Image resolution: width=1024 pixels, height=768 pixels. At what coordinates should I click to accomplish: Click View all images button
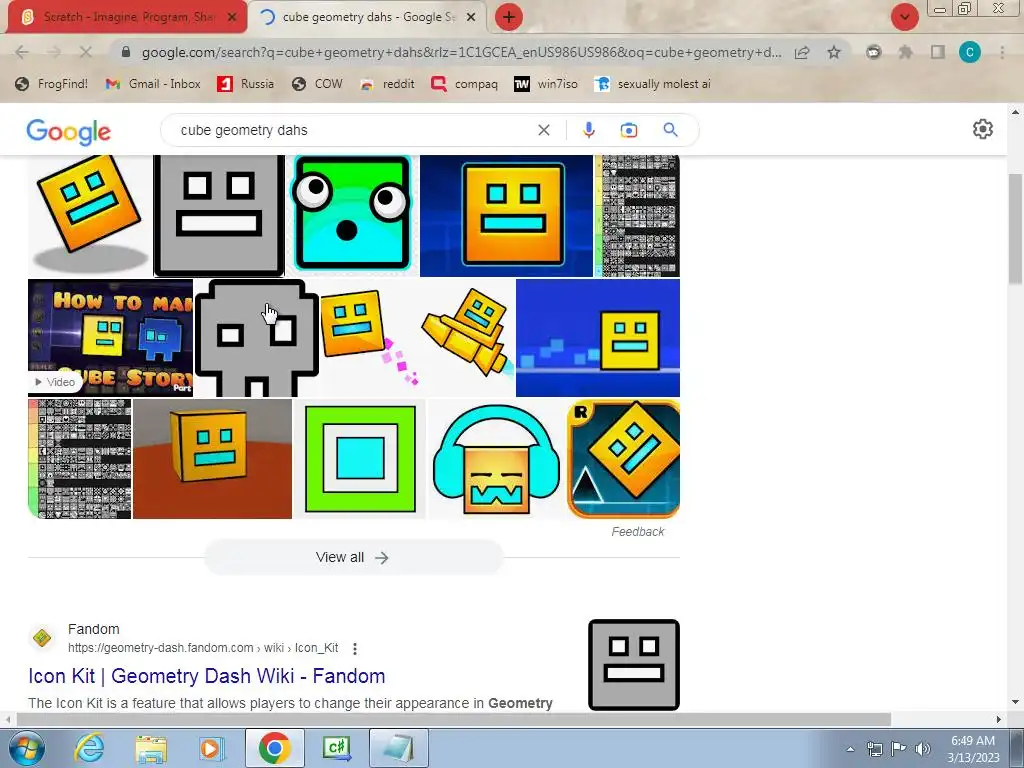(x=353, y=557)
